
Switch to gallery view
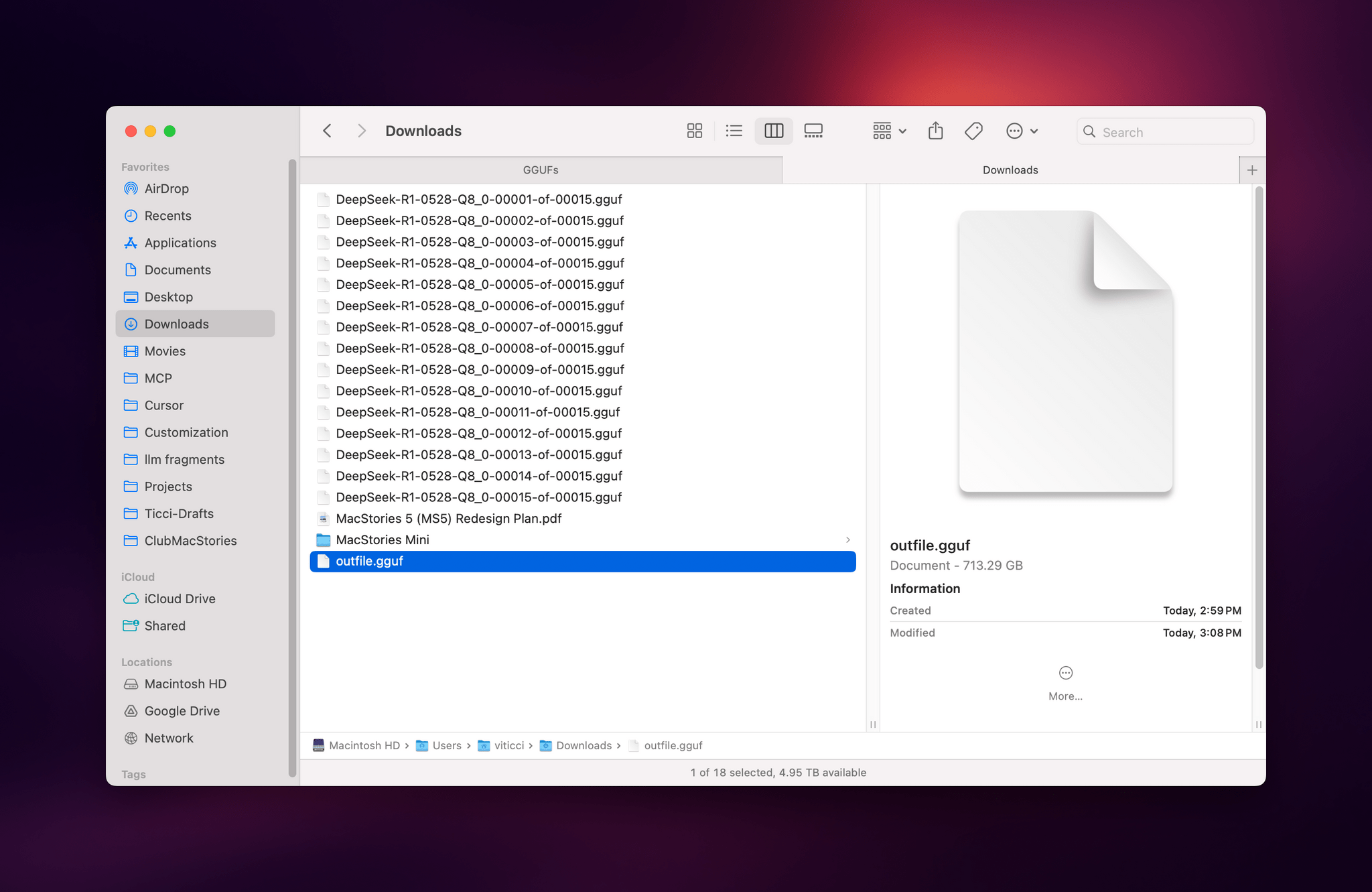[813, 131]
